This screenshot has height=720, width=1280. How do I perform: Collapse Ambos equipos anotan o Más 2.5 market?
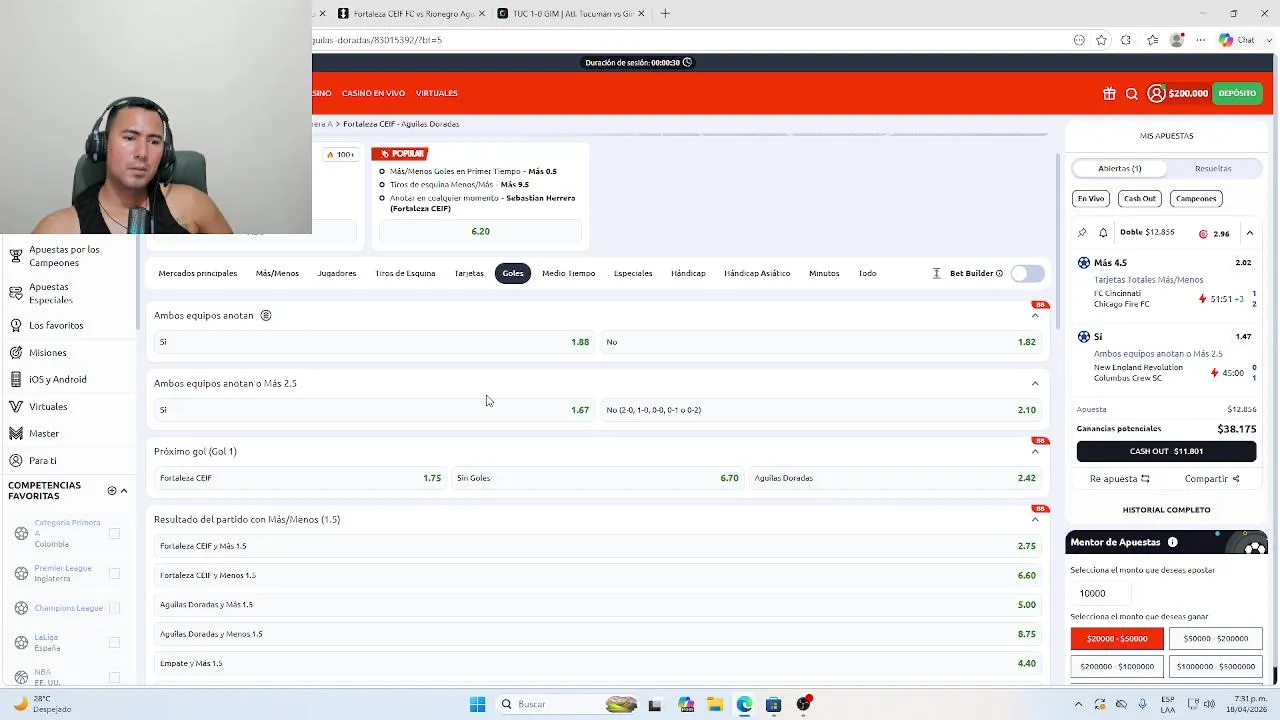(1035, 383)
